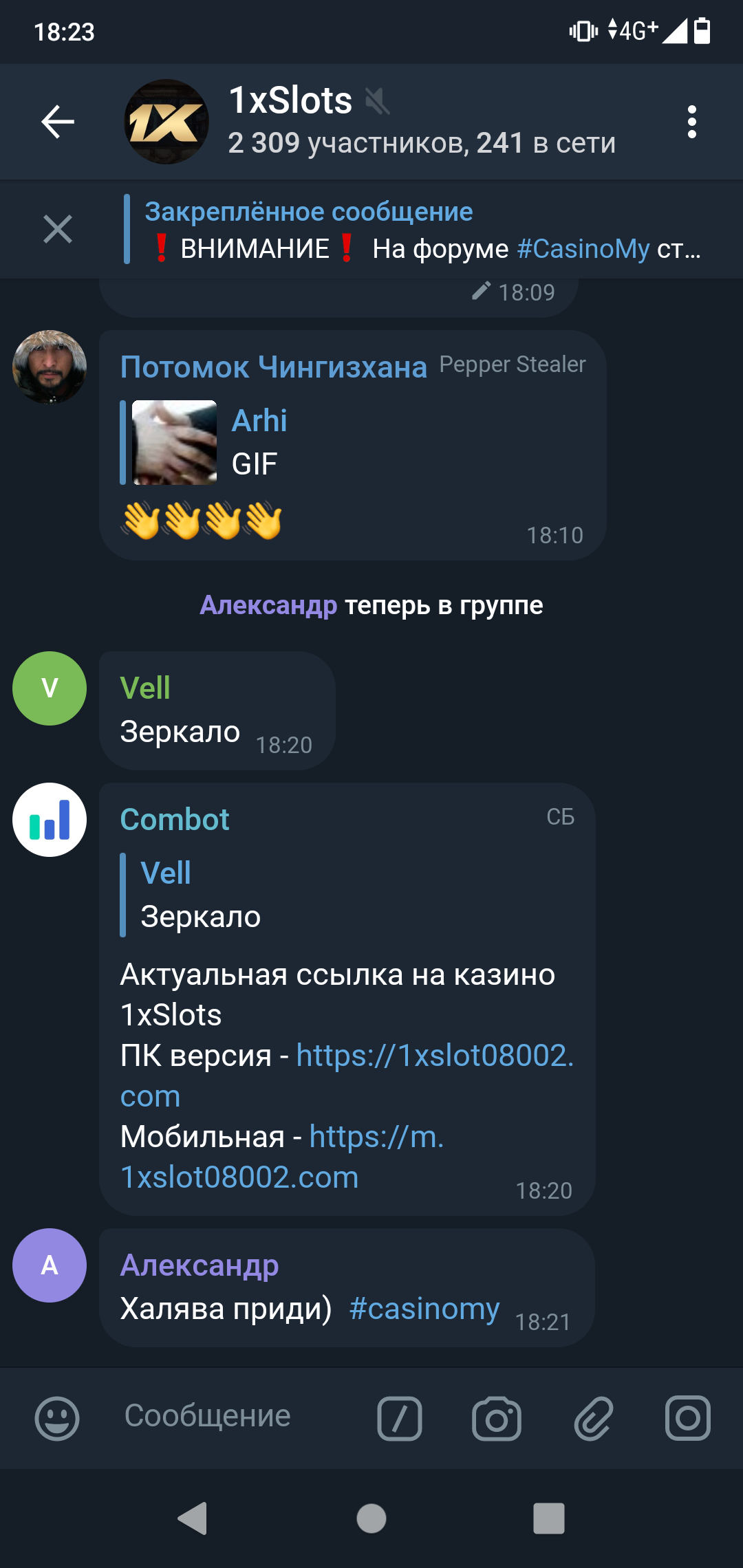Dismiss the pinned message with X

[x=58, y=229]
